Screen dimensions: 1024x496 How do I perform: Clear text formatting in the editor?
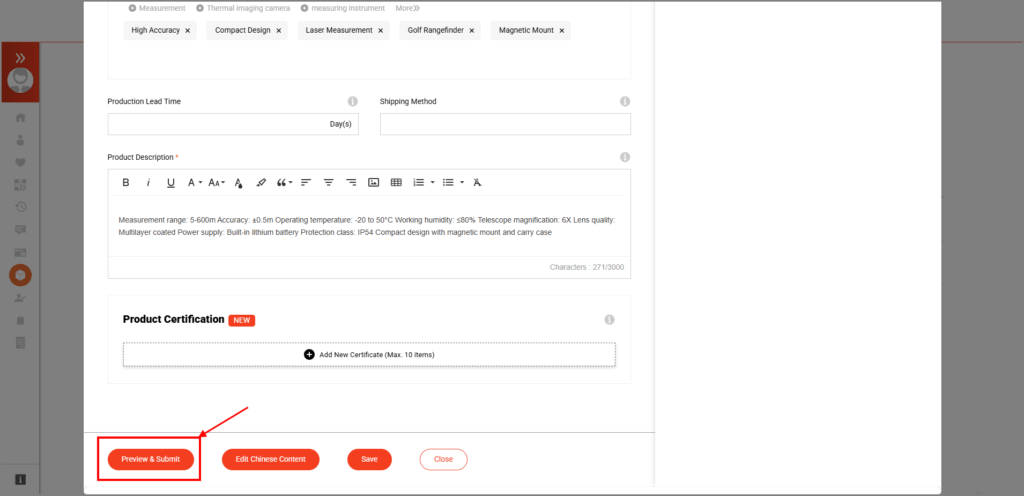pyautogui.click(x=477, y=182)
